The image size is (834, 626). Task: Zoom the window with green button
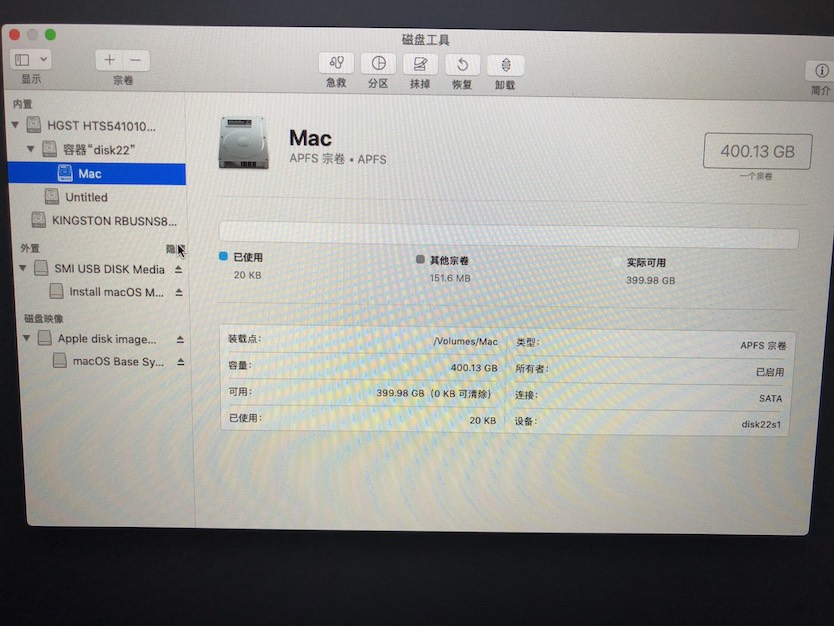(x=51, y=35)
